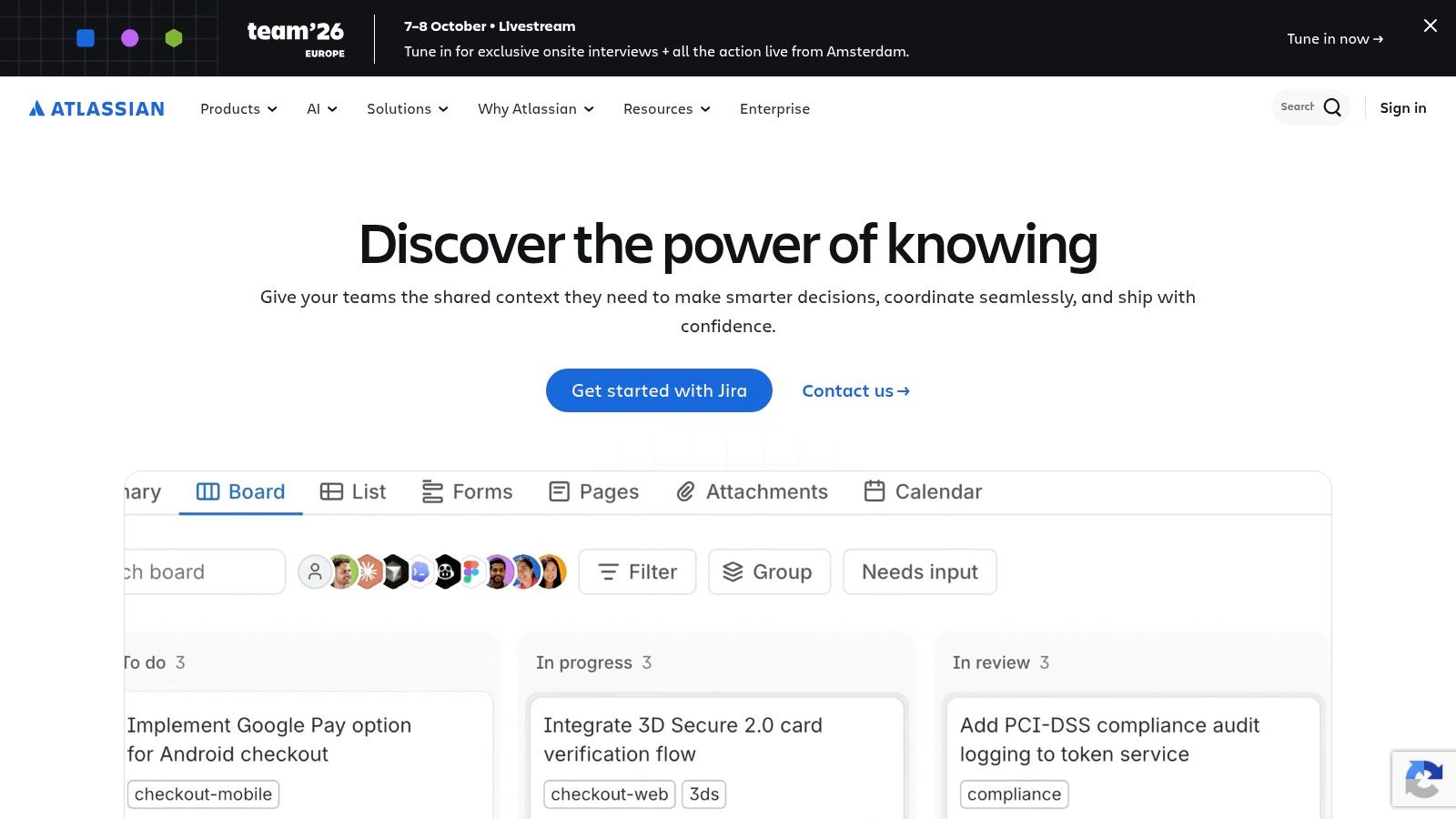The image size is (1456, 819).
Task: Click the black cube hexagon avatar
Action: point(394,571)
